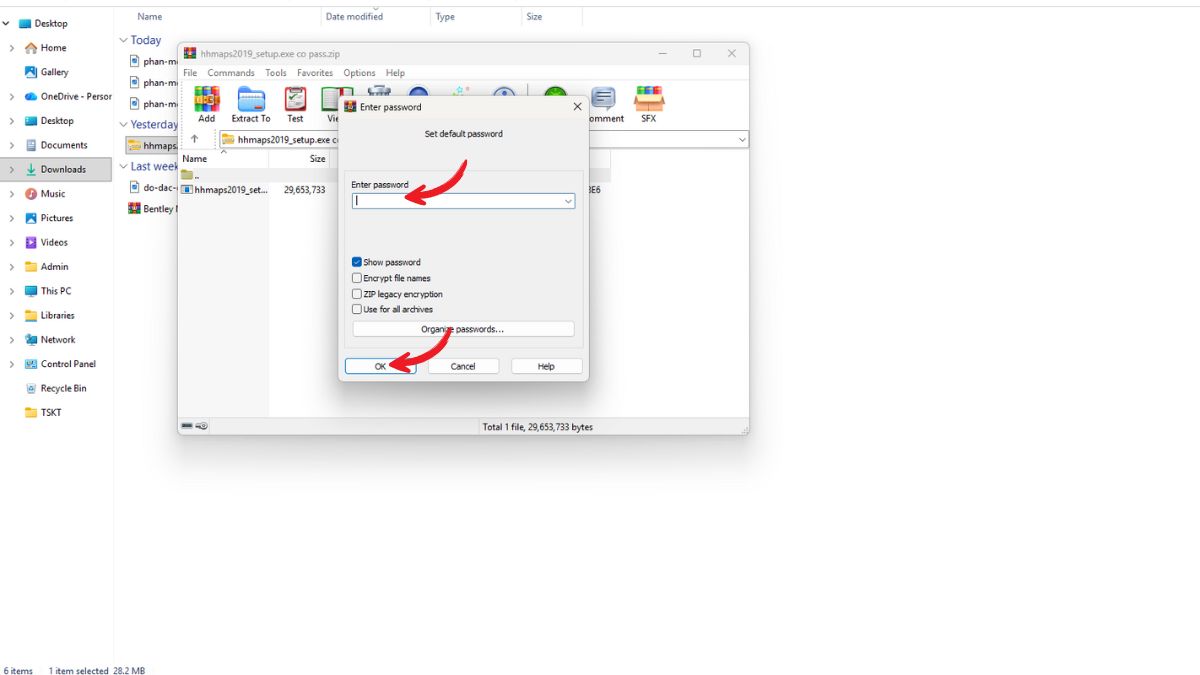
Task: Confirm password with OK button
Action: [380, 366]
